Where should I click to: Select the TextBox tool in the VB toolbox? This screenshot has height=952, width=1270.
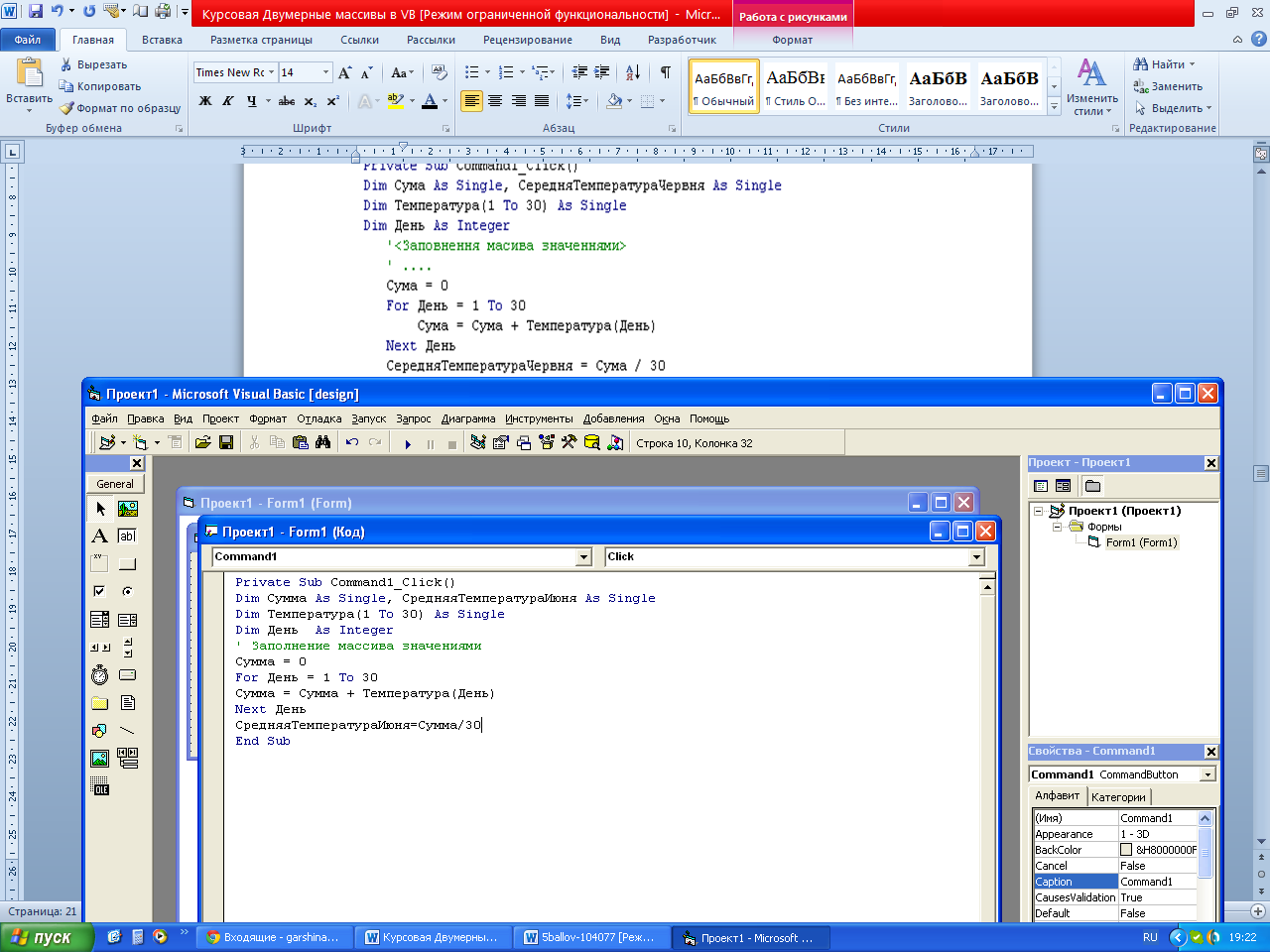point(128,536)
